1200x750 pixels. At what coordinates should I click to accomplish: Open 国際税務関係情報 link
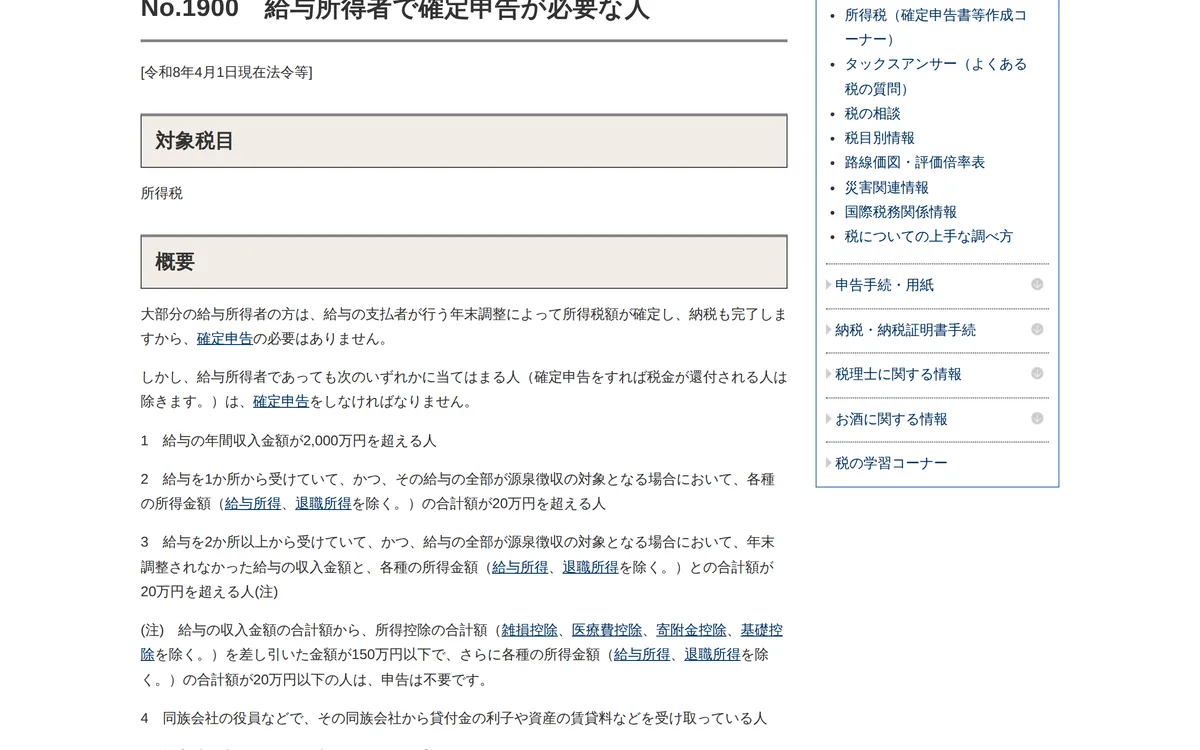[x=901, y=212]
